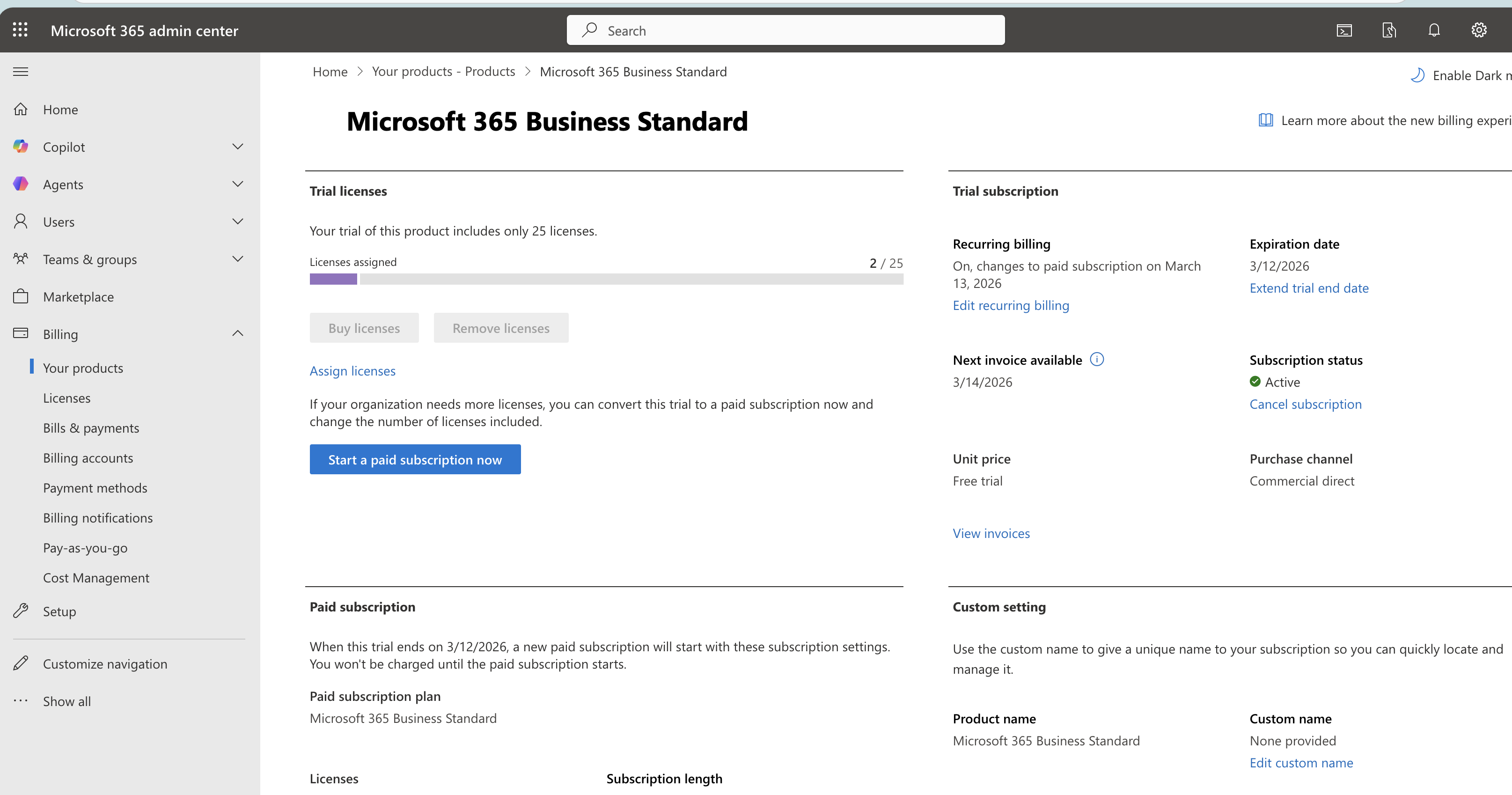The image size is (1512, 795).
Task: Click the "Commercial direct" purchase channel value
Action: coord(1302,480)
